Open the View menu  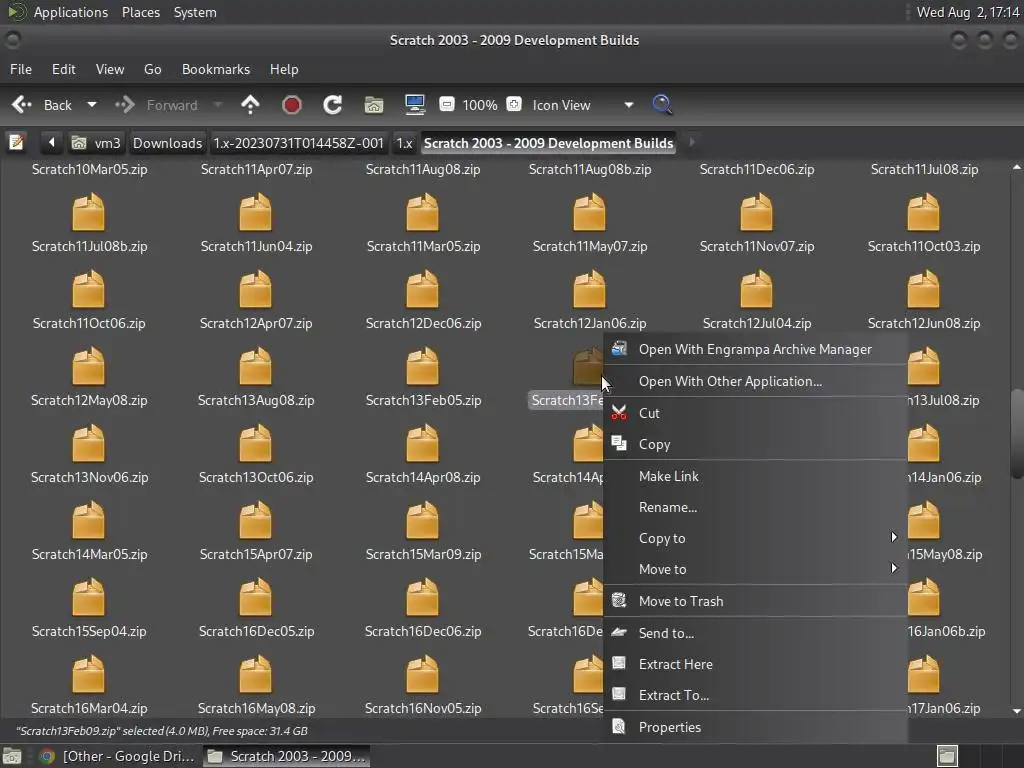pos(110,69)
